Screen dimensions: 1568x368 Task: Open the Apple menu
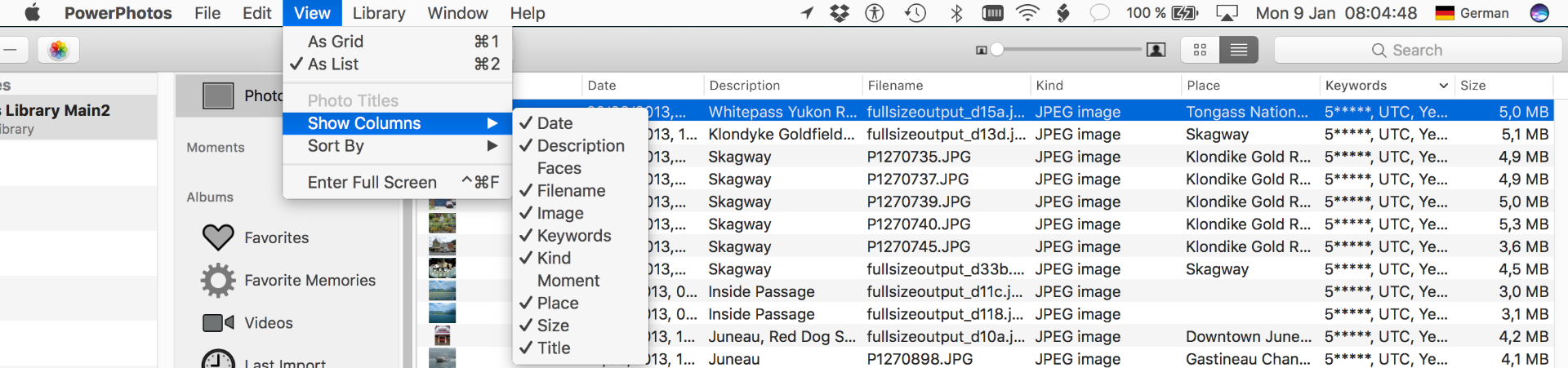click(32, 13)
